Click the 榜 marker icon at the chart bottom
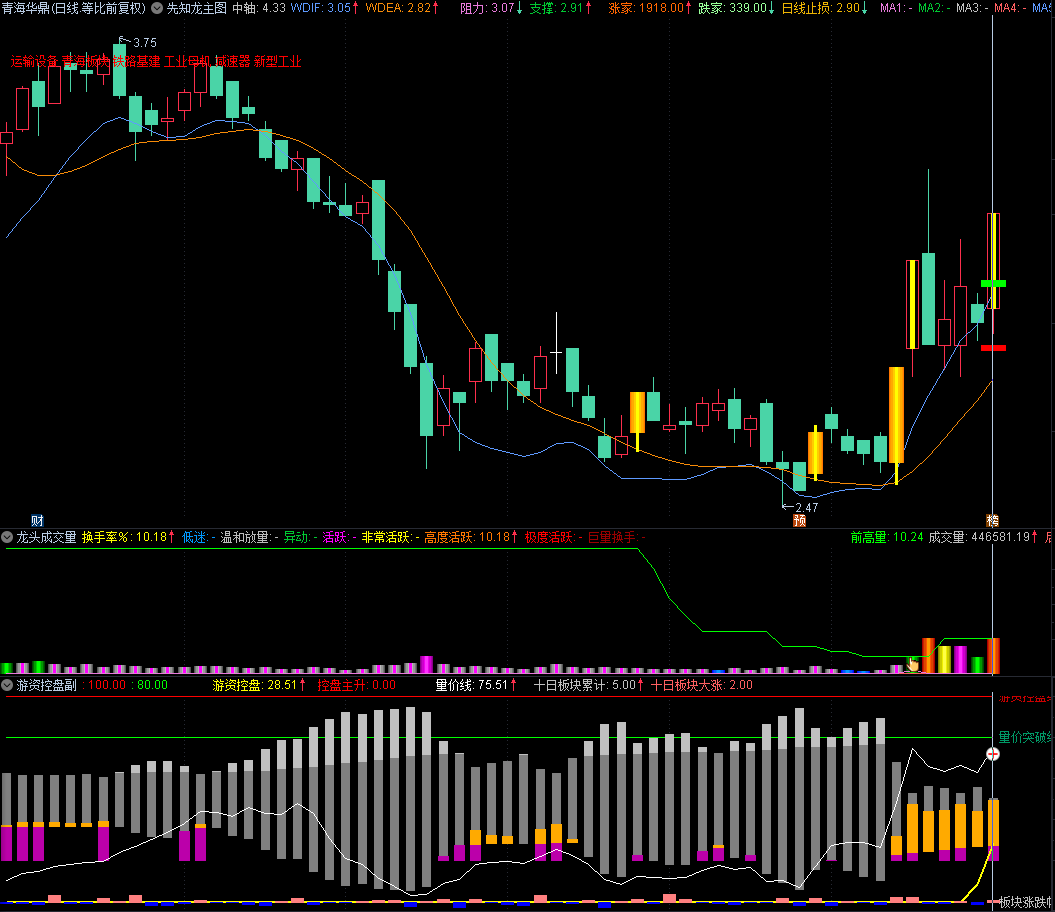Screen dimensions: 1055x912 [x=992, y=520]
